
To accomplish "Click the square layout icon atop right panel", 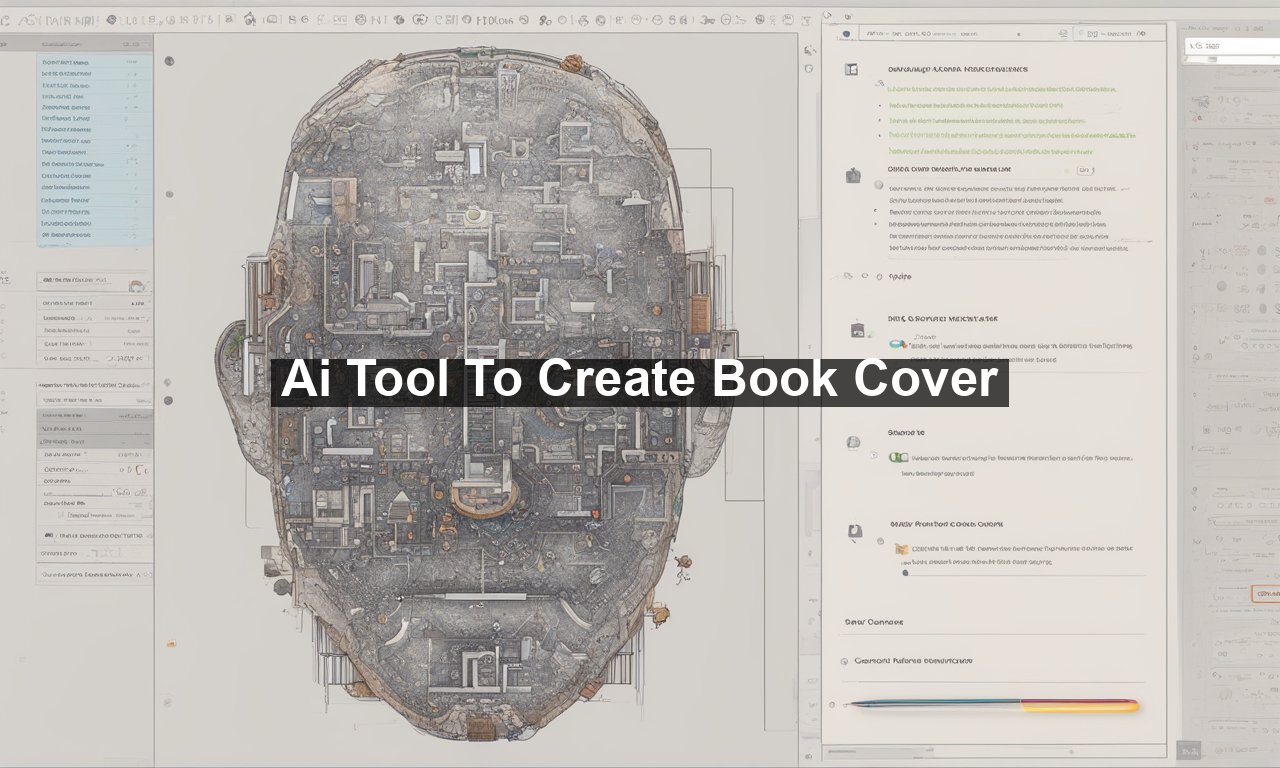I will pyautogui.click(x=852, y=69).
